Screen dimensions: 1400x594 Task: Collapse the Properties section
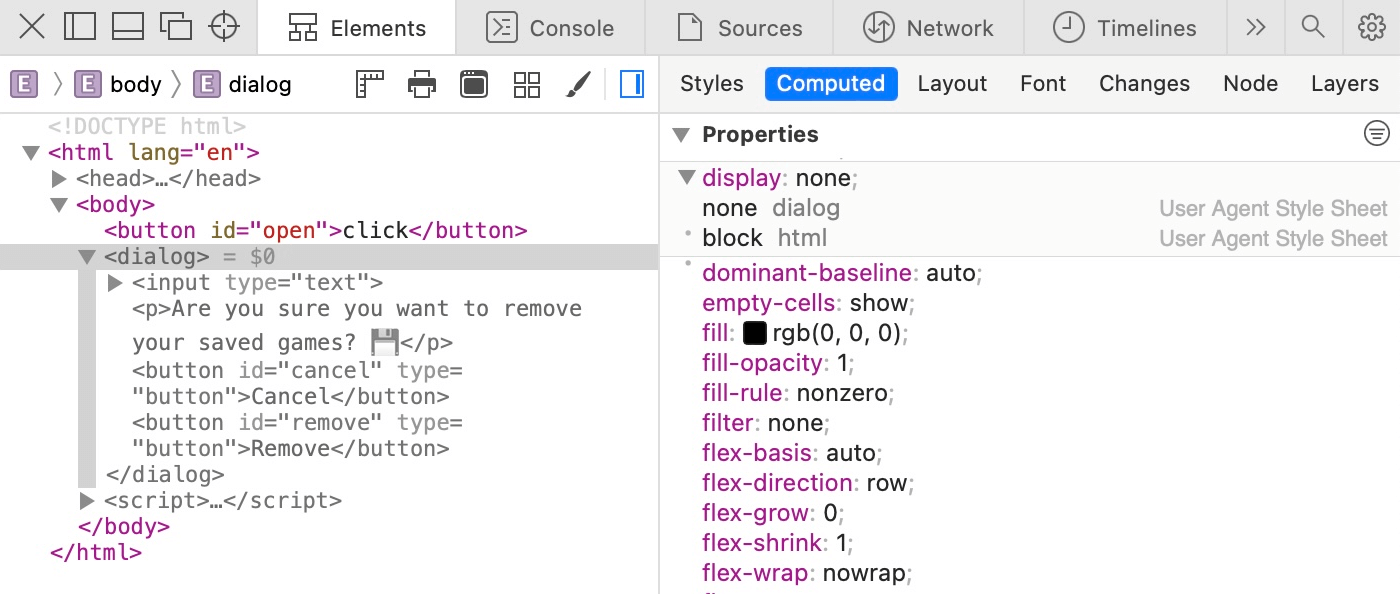[x=682, y=135]
